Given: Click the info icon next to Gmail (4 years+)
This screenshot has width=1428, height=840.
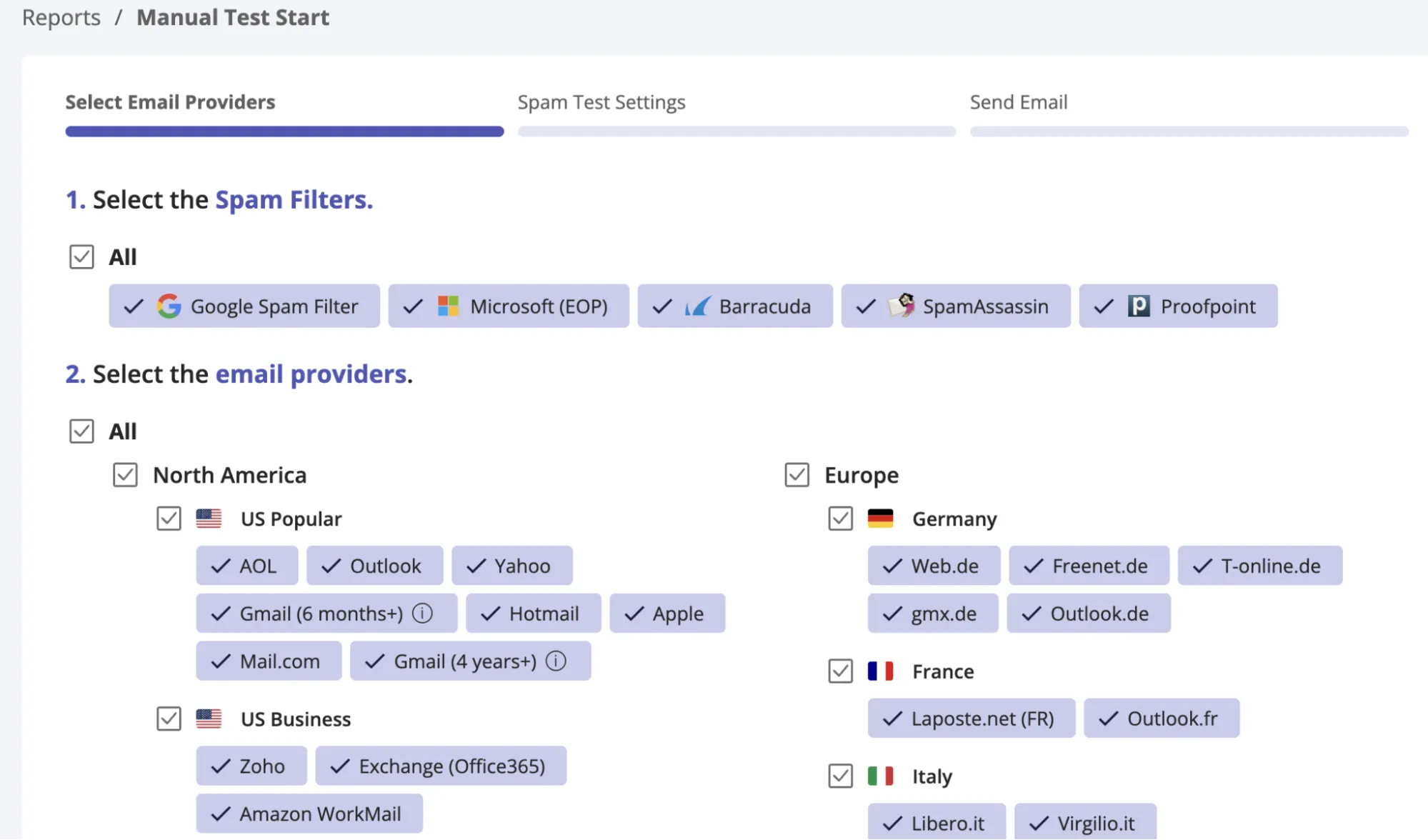Looking at the screenshot, I should (556, 661).
